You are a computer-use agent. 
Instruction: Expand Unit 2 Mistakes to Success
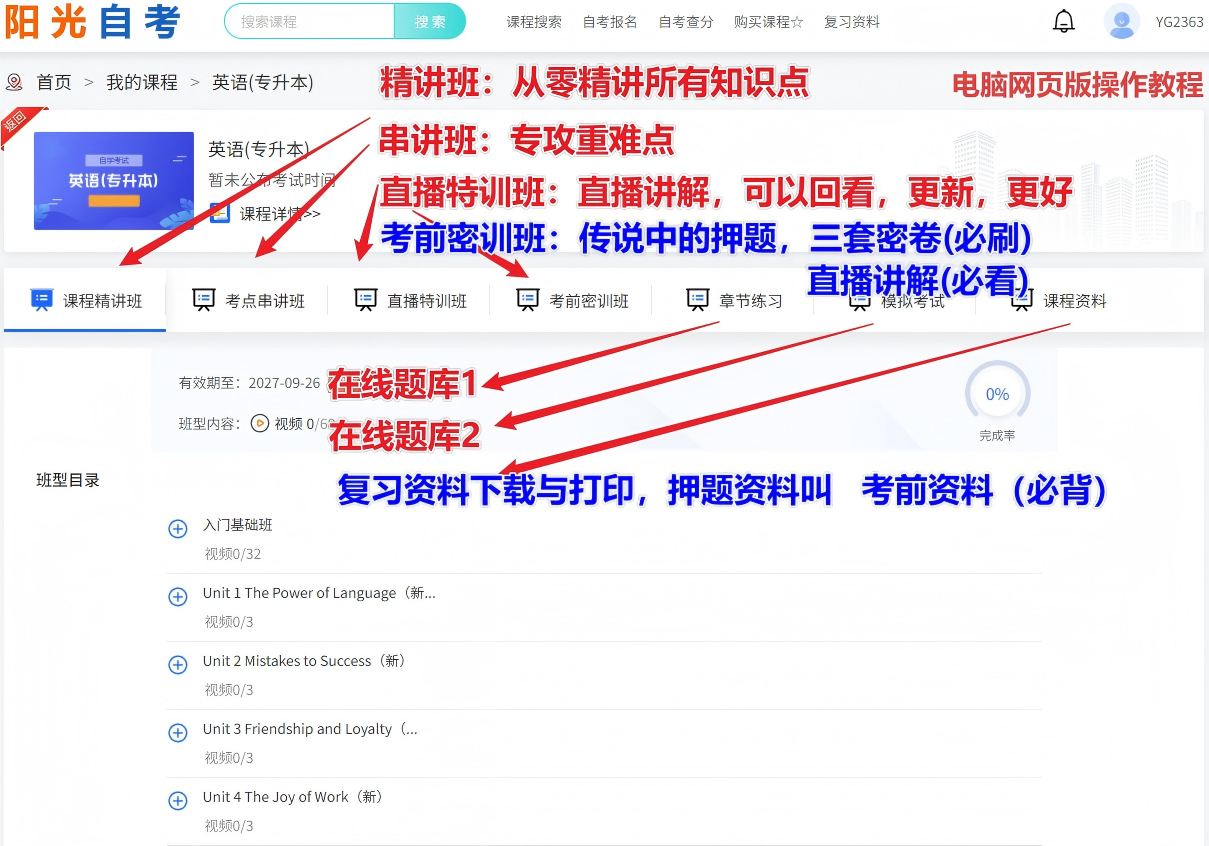178,665
